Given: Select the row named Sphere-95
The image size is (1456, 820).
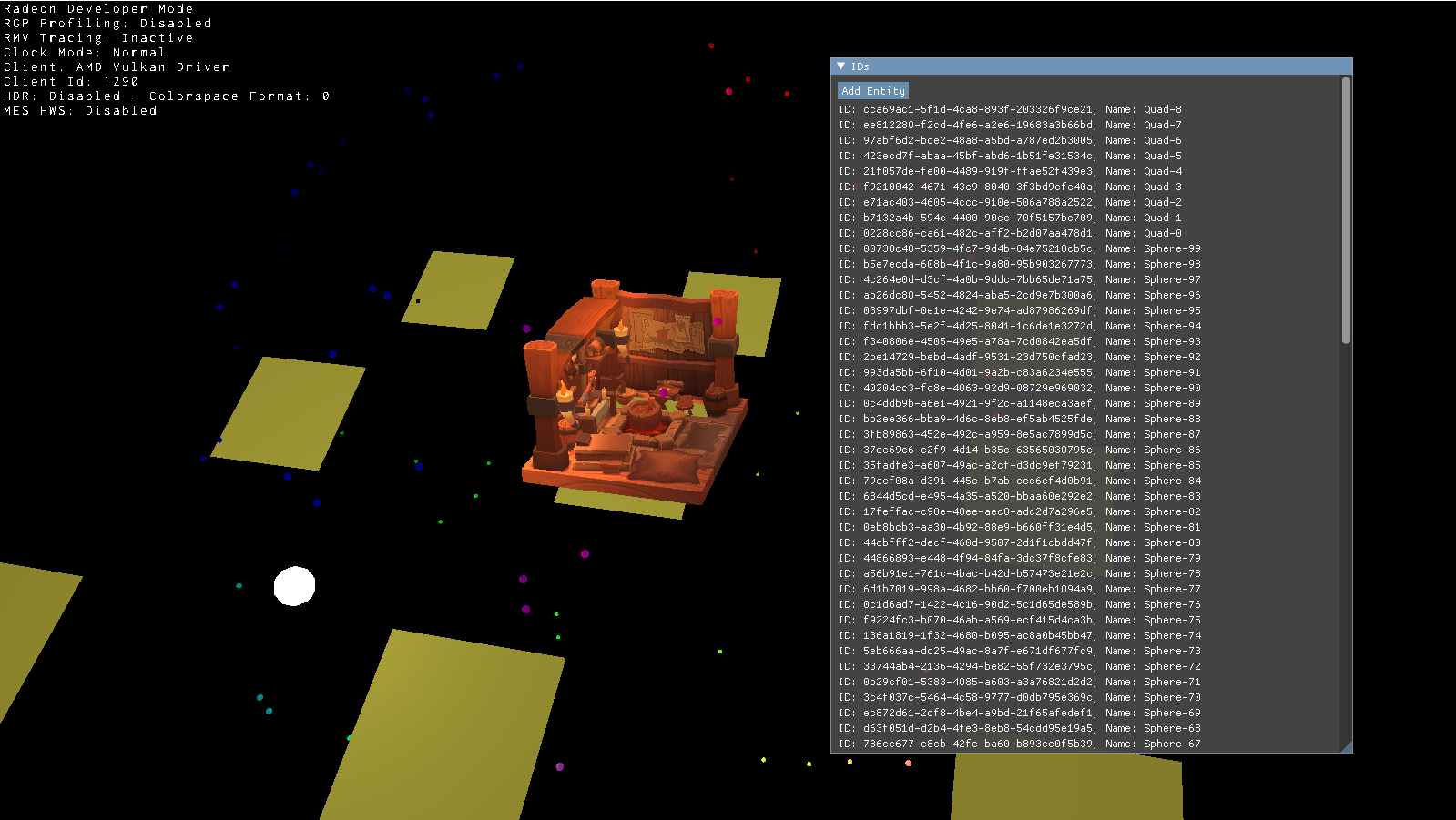Looking at the screenshot, I should [1020, 310].
